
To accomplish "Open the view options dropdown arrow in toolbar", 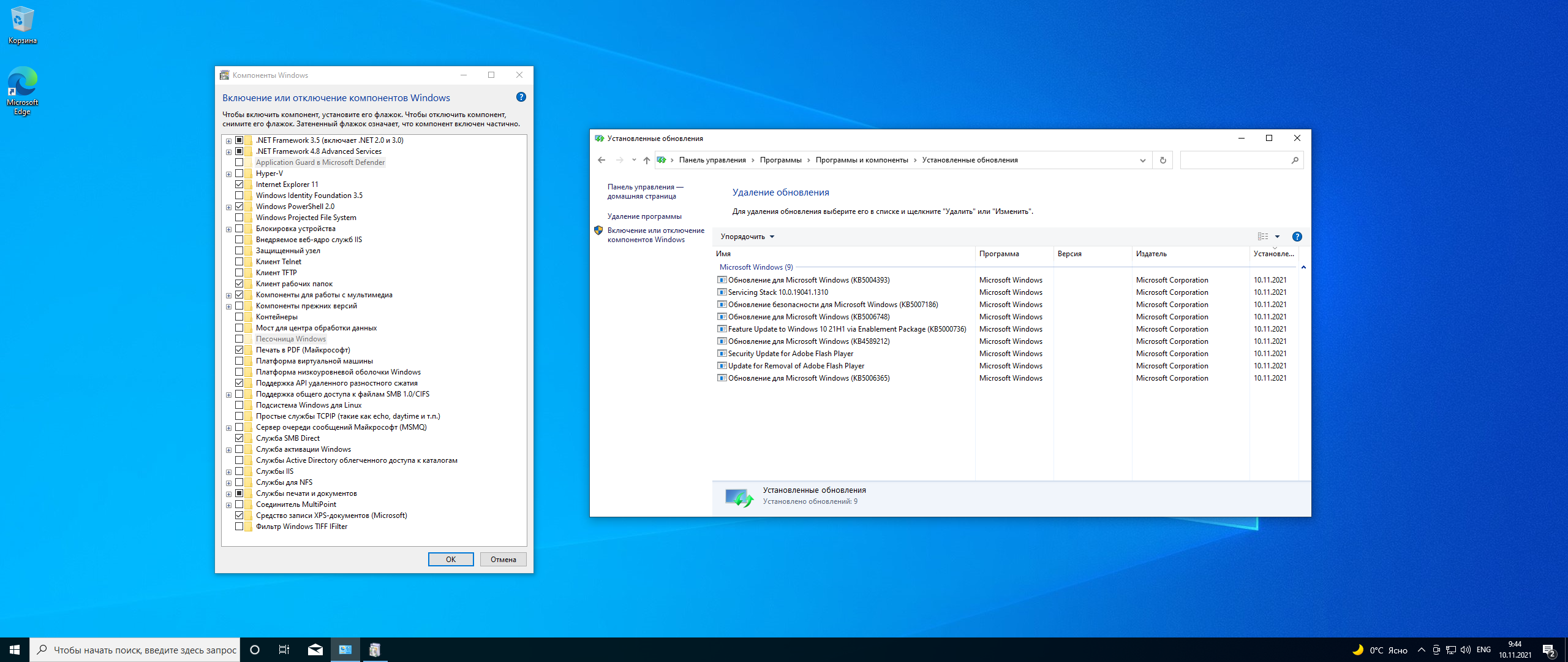I will 1277,237.
